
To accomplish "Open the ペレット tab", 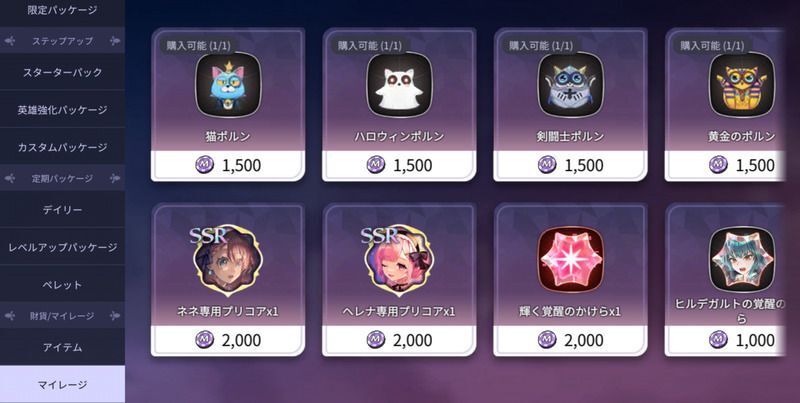I will pyautogui.click(x=62, y=285).
